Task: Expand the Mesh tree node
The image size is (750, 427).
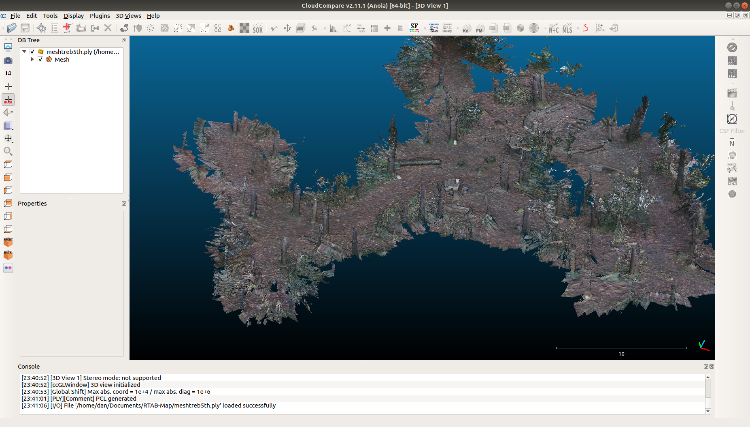Action: pyautogui.click(x=32, y=59)
